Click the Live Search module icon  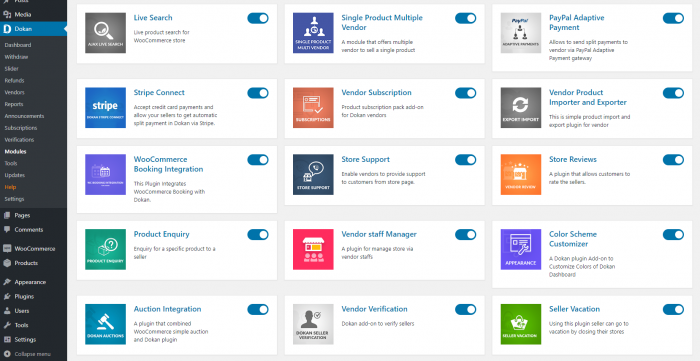point(105,33)
